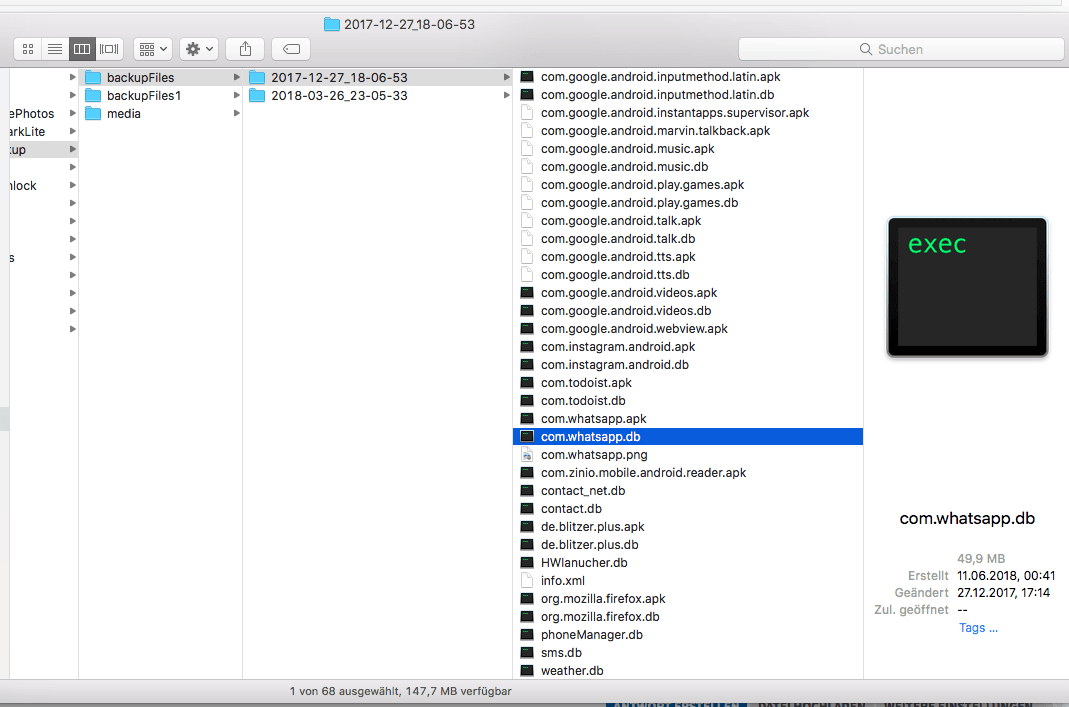
Task: Switch to column view mode
Action: 82,49
